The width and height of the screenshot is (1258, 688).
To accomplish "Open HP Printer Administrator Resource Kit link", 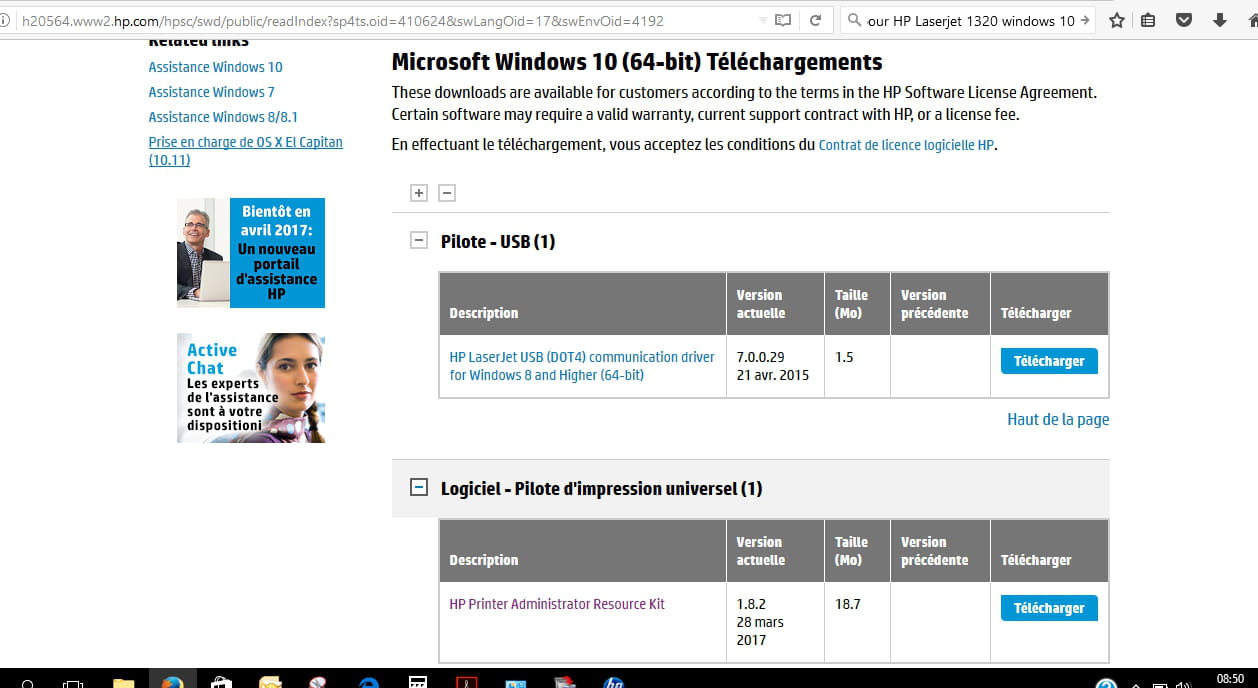I will click(557, 604).
